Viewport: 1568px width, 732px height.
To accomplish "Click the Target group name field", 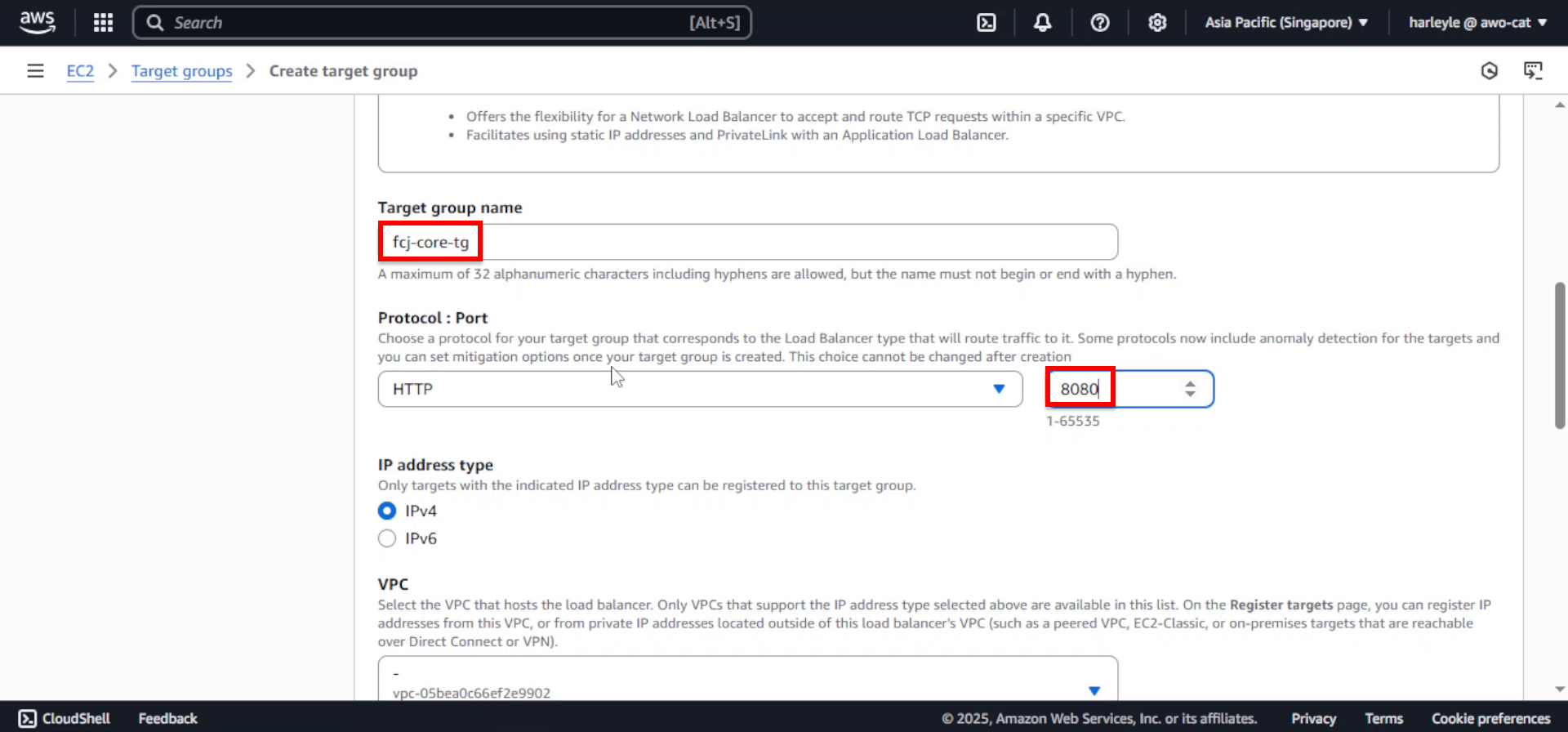I will 747,242.
